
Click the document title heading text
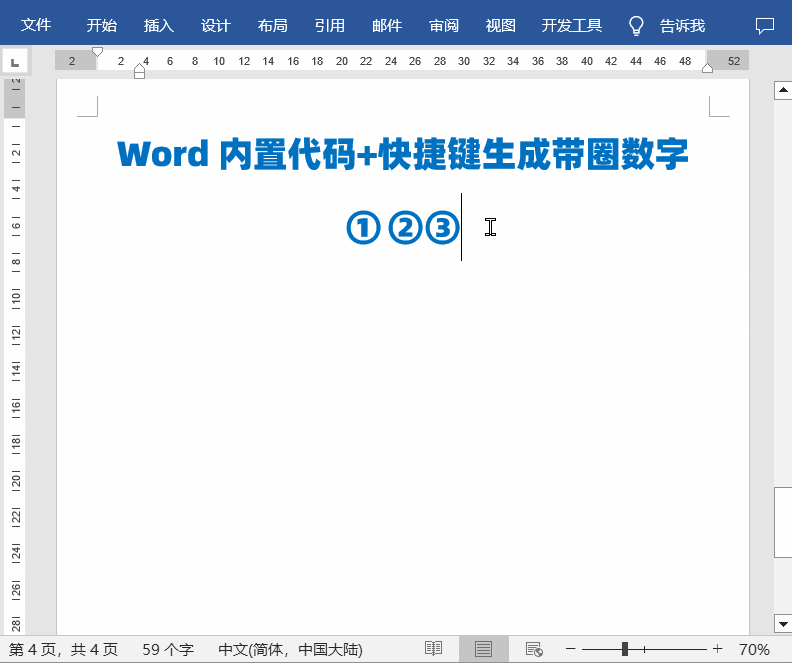[x=403, y=154]
